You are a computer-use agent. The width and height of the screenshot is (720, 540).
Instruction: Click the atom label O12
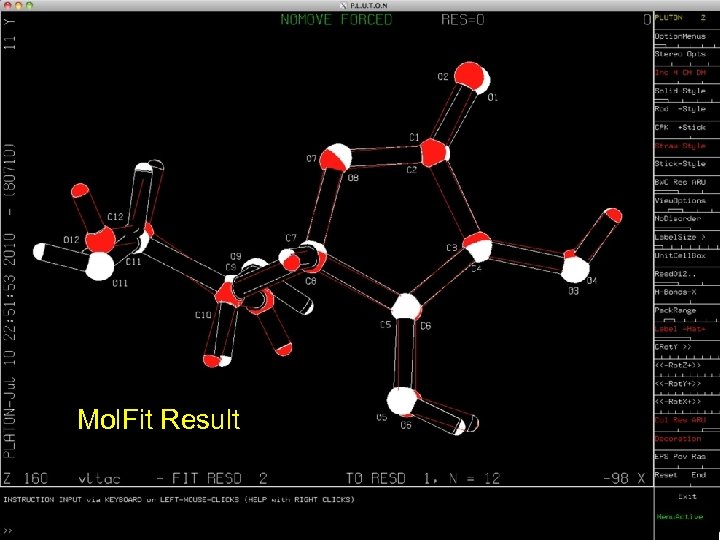click(x=71, y=240)
